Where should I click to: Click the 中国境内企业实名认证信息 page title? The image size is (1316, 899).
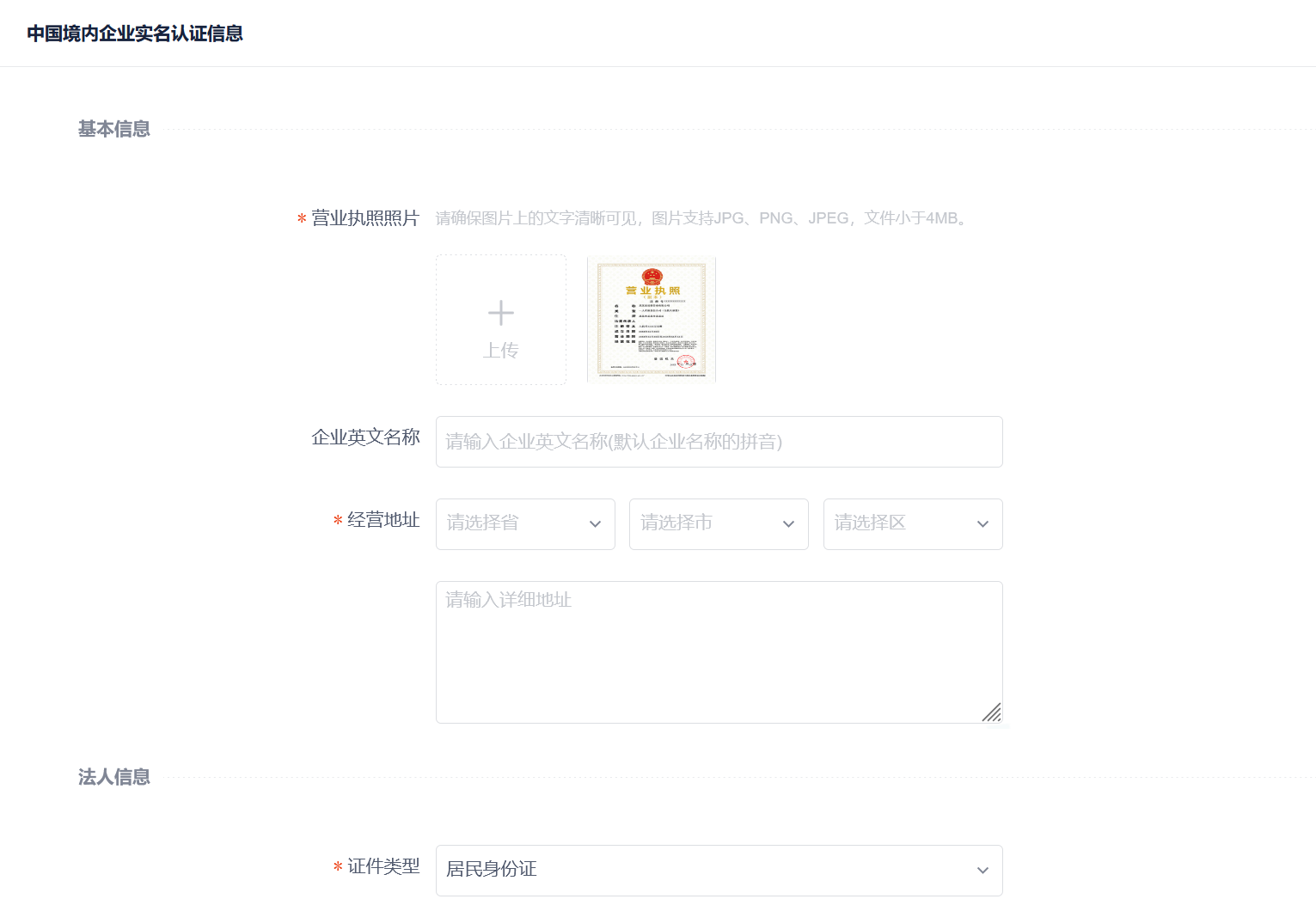pos(135,34)
